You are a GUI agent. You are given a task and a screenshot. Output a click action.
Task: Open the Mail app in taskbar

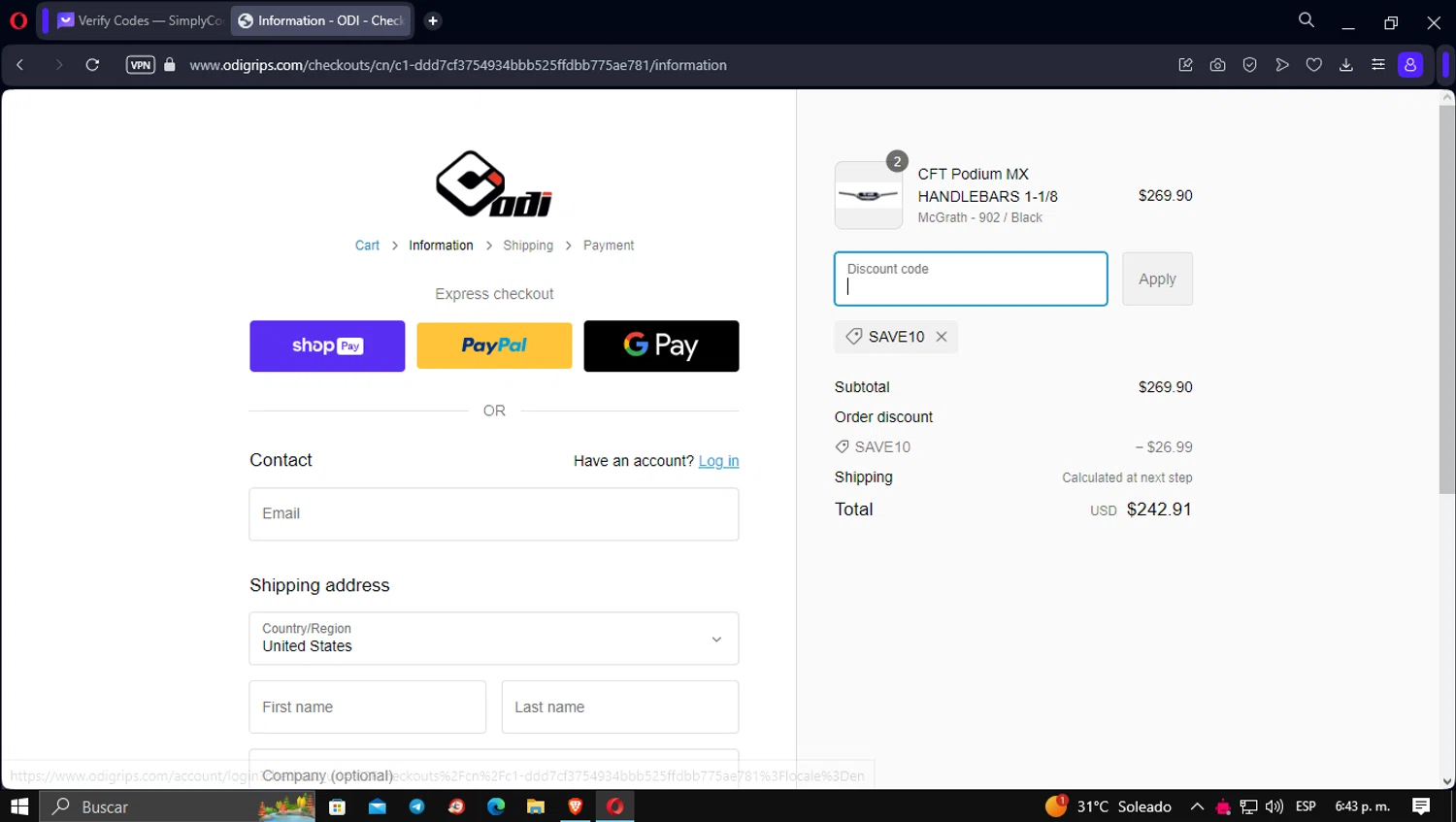coord(377,806)
